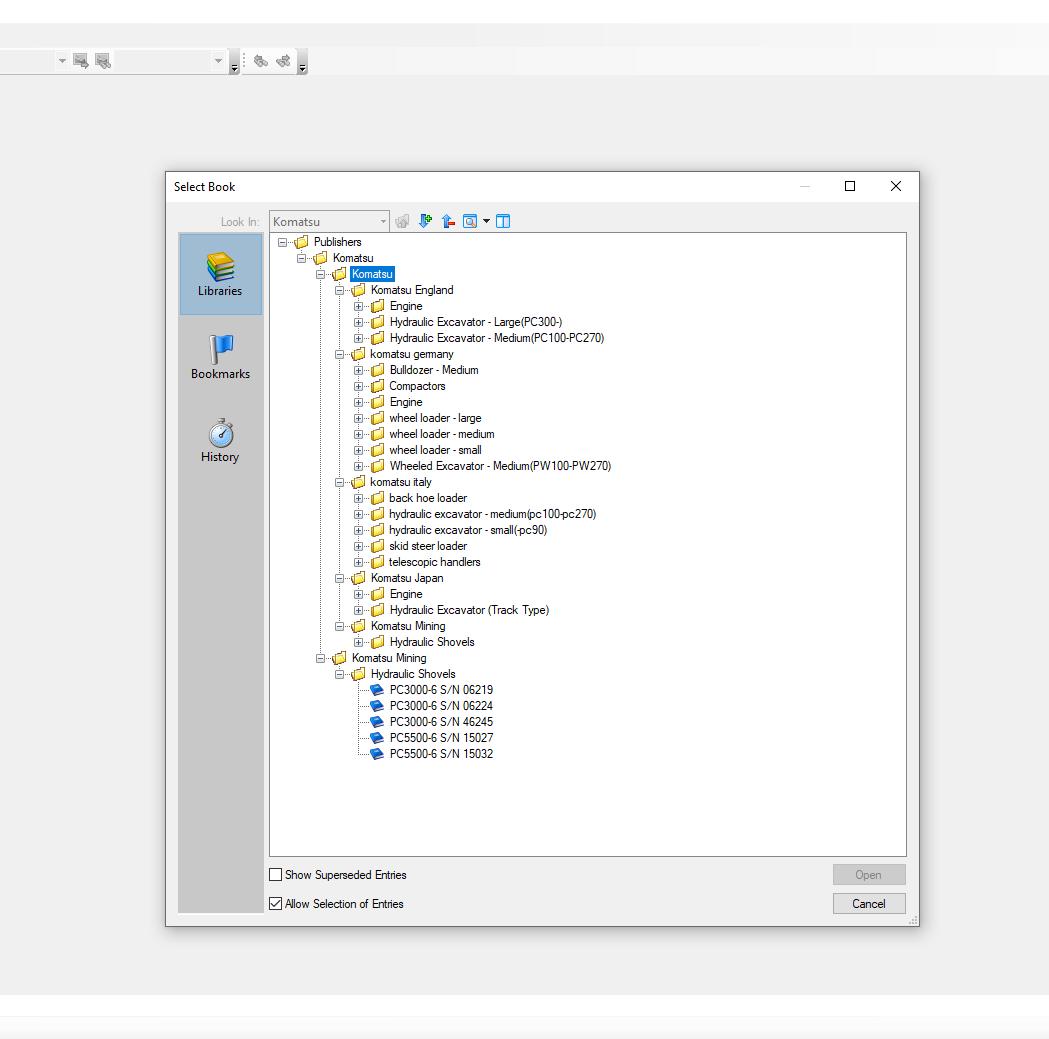The height and width of the screenshot is (1039, 1049).
Task: Collapse the Publishers tree node
Action: 282,242
